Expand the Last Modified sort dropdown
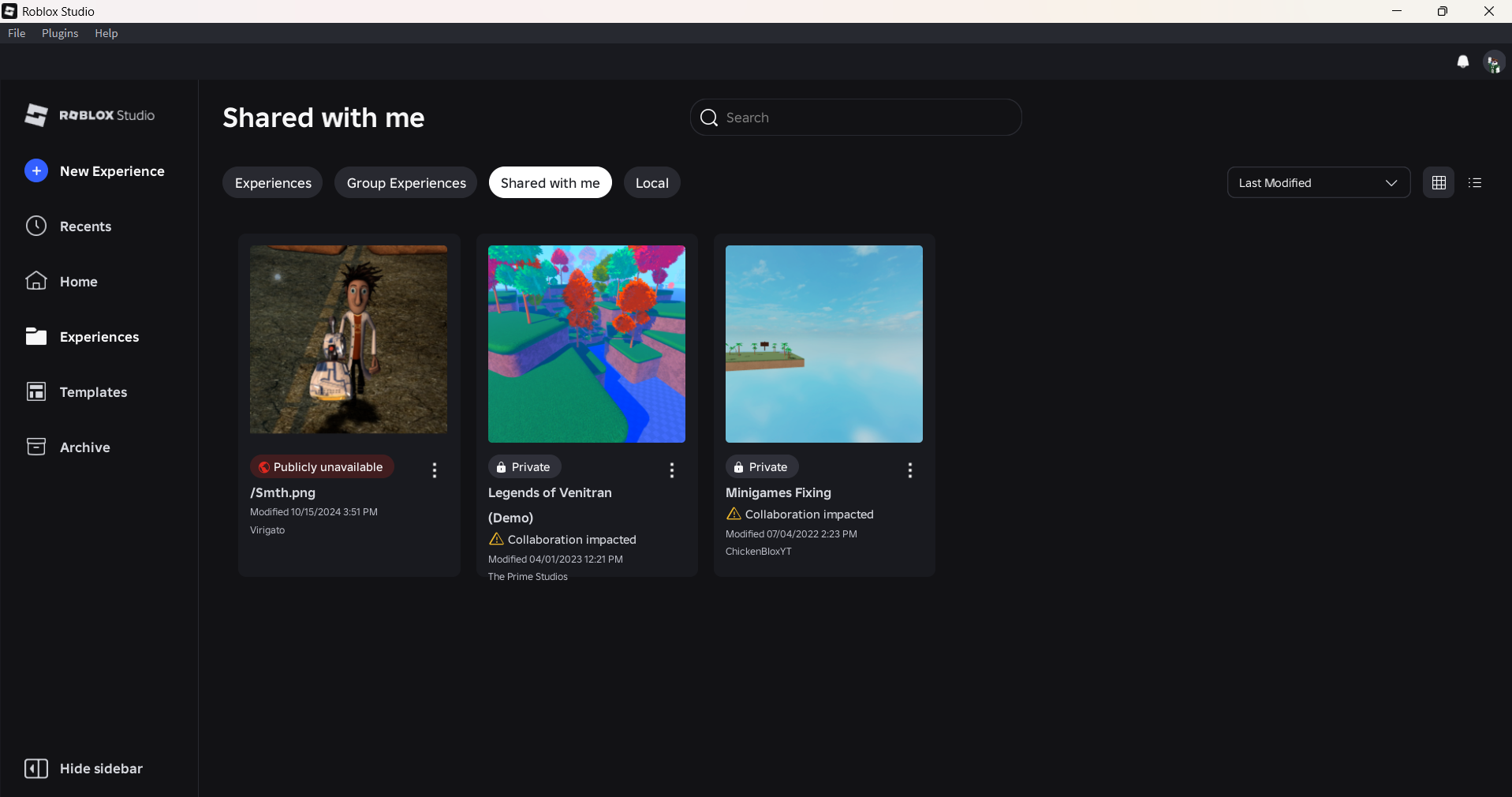The image size is (1512, 797). pyautogui.click(x=1319, y=182)
